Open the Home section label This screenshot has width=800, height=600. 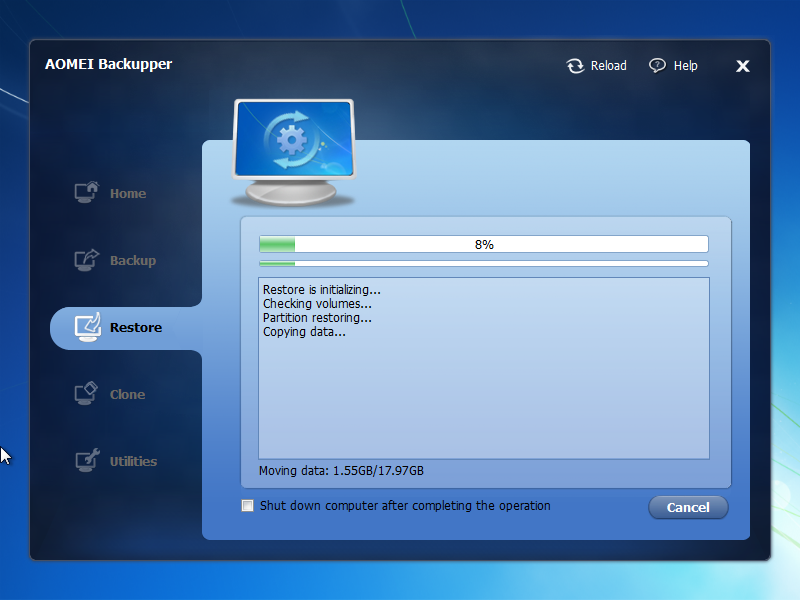(128, 193)
